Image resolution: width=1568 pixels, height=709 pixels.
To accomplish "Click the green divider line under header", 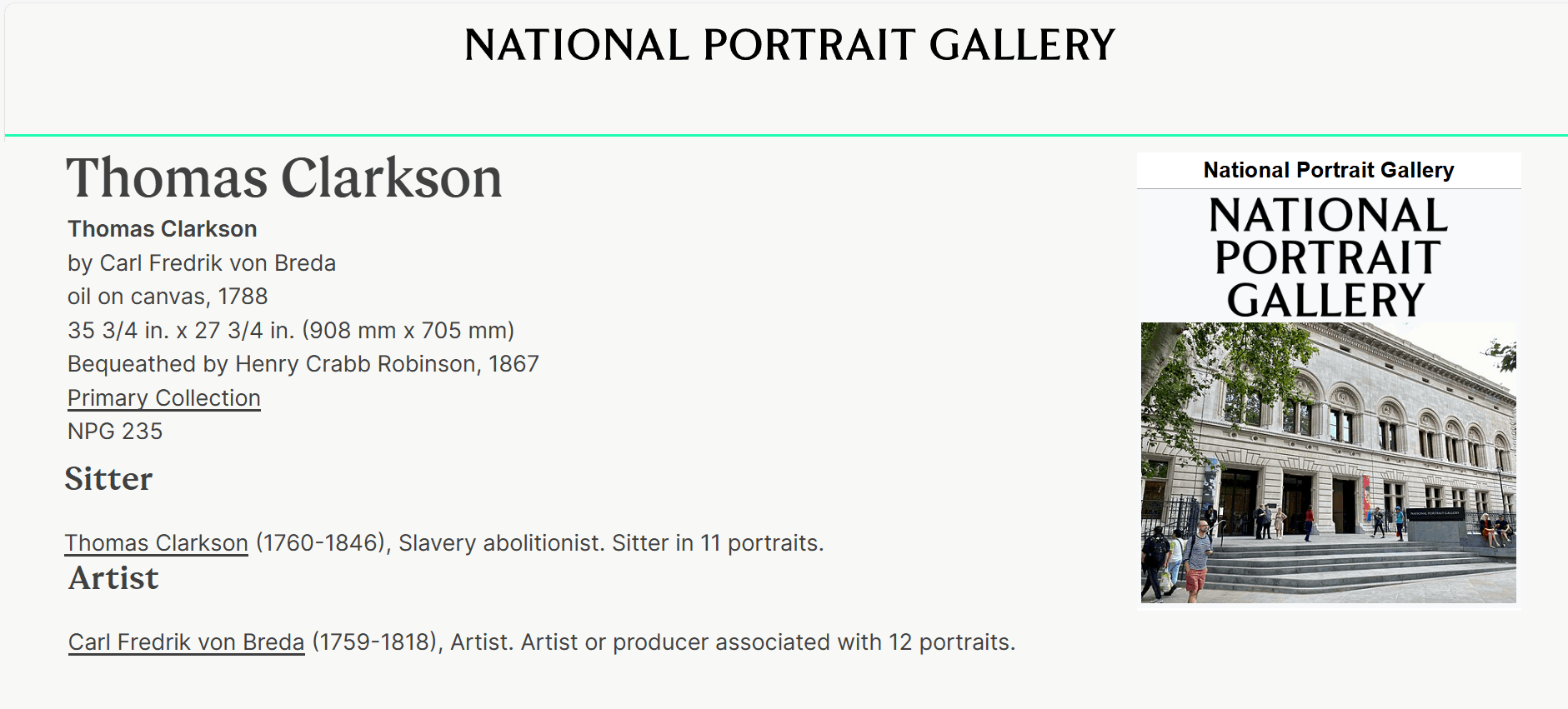I will click(x=786, y=135).
